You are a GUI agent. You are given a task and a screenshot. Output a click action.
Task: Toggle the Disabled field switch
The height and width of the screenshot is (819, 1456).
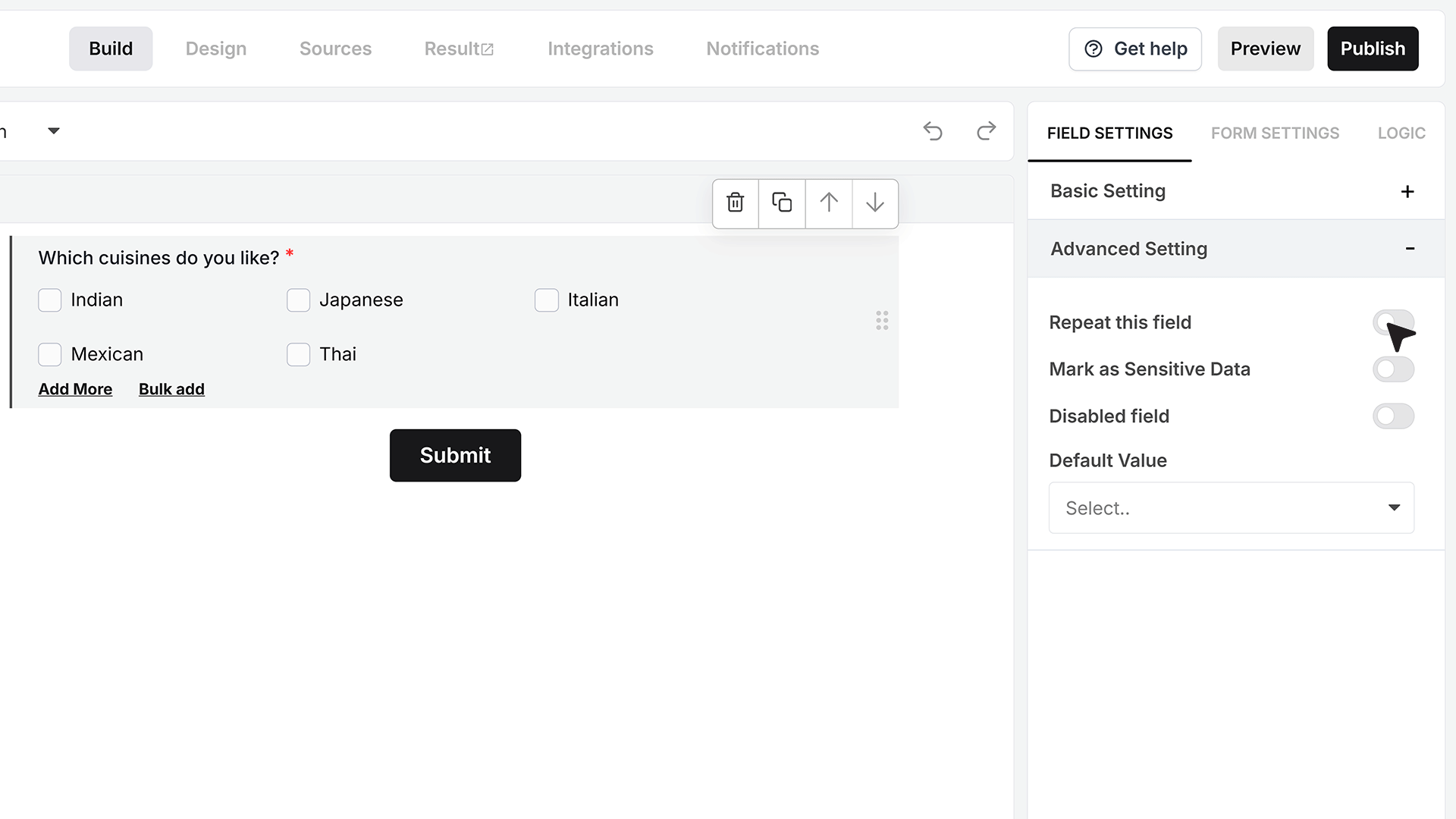[1393, 416]
